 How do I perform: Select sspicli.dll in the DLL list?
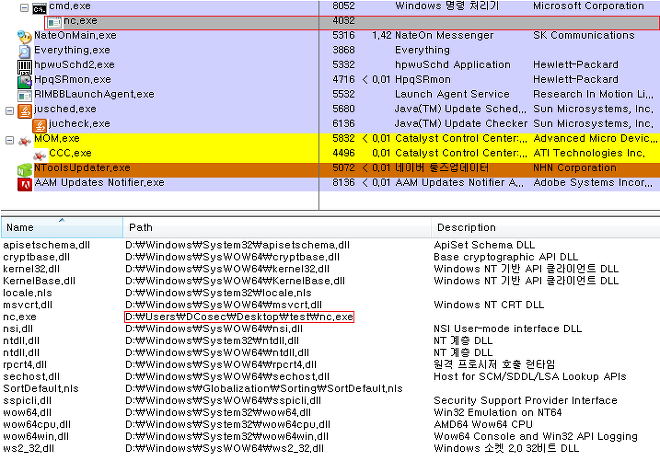tap(27, 401)
